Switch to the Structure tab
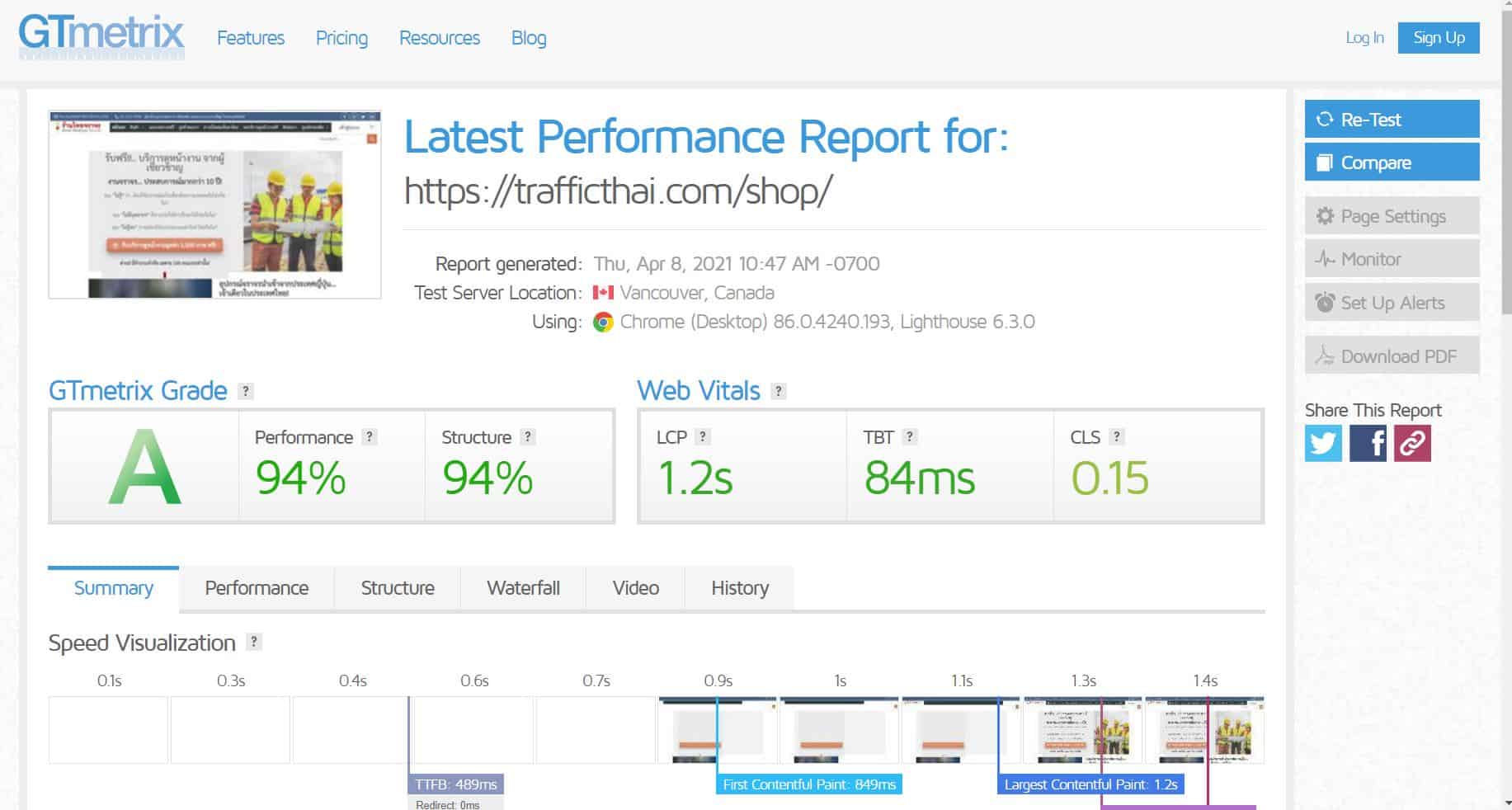Image resolution: width=1512 pixels, height=810 pixels. 398,588
